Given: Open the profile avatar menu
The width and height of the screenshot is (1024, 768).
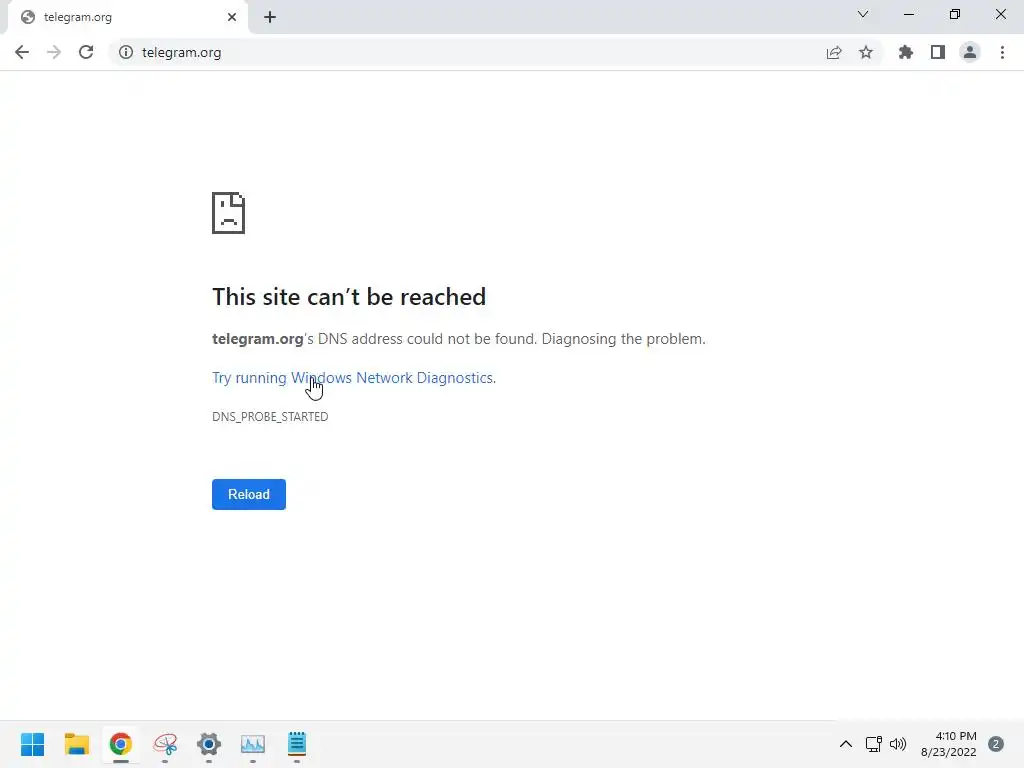Looking at the screenshot, I should (970, 52).
